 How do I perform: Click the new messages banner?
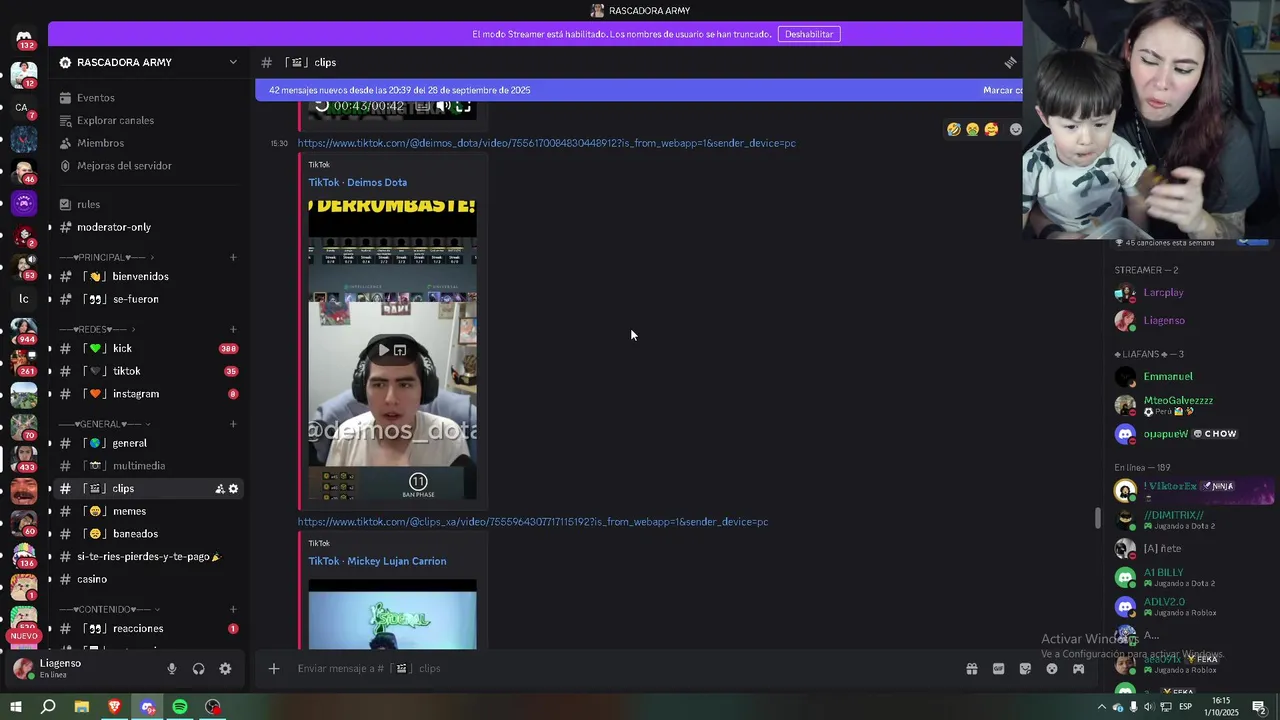point(640,90)
